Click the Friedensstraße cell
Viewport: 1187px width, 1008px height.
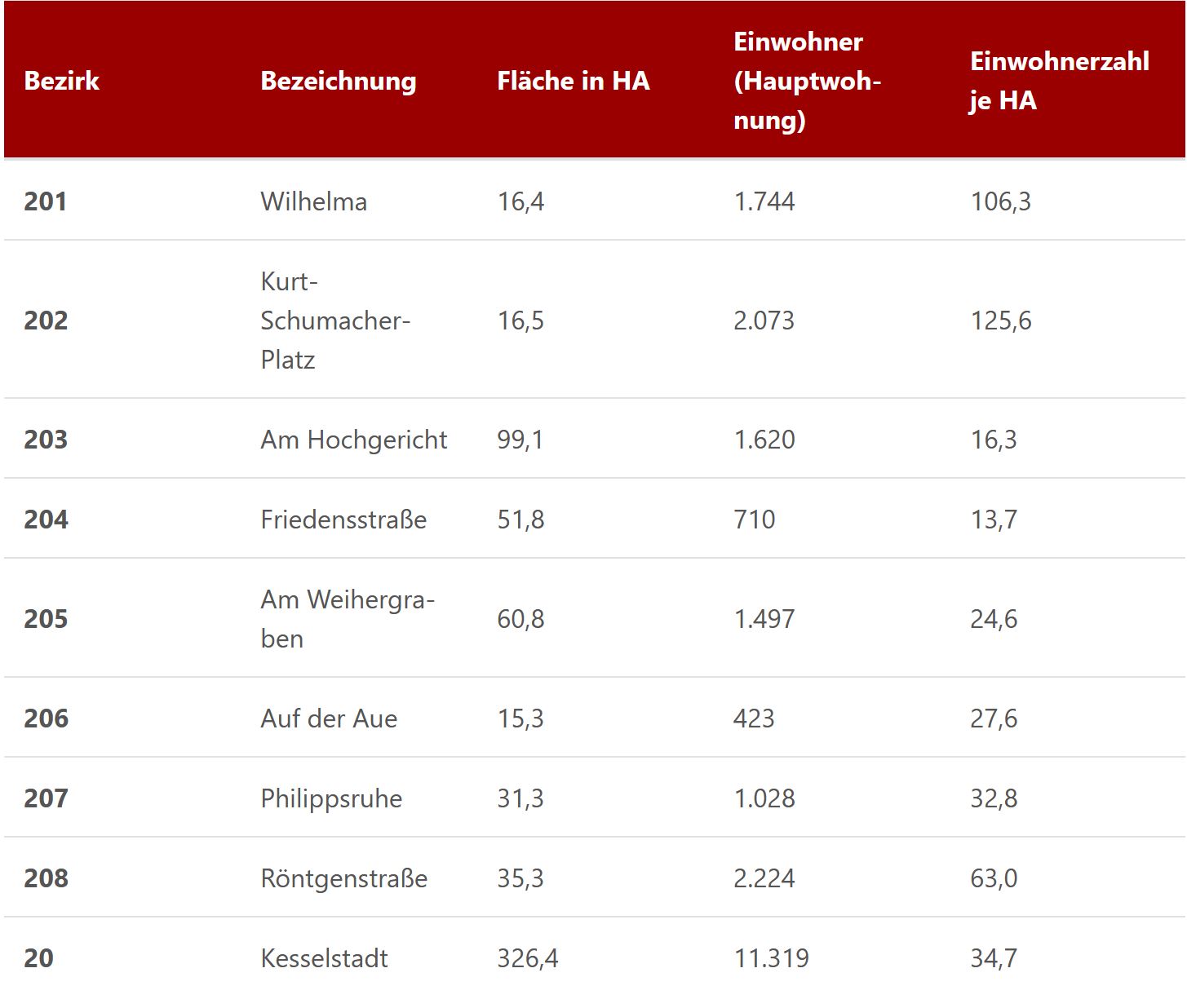343,519
